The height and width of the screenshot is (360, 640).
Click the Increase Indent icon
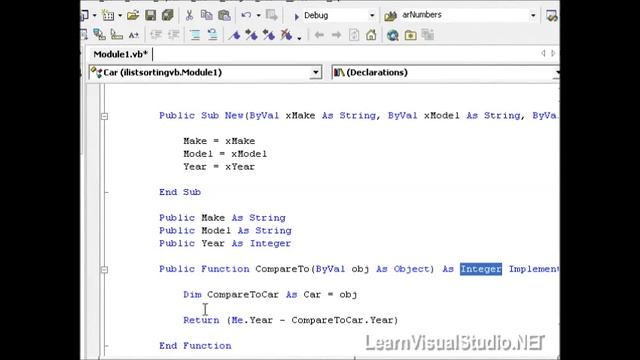173,35
